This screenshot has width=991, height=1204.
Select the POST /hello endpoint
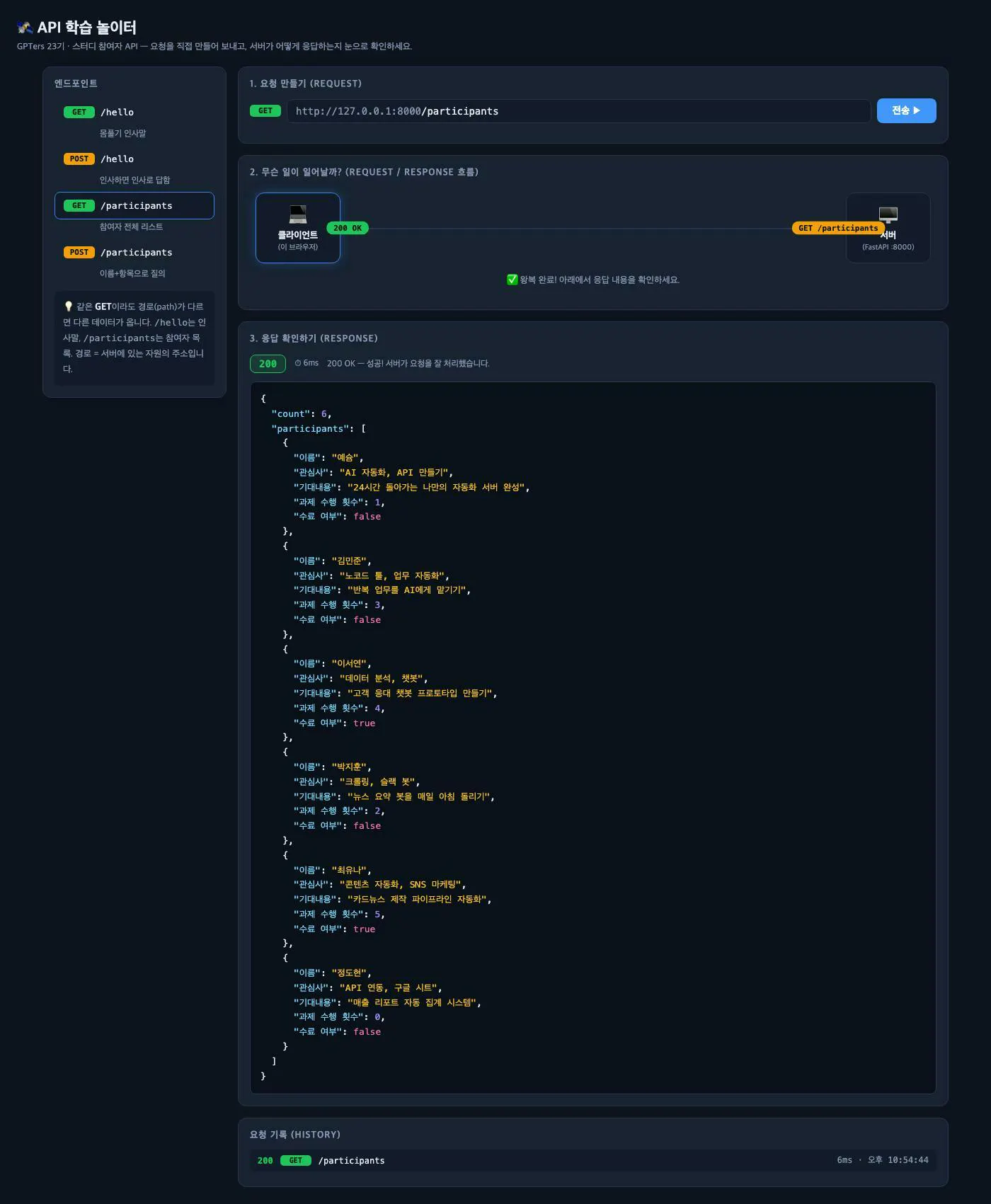click(x=134, y=159)
